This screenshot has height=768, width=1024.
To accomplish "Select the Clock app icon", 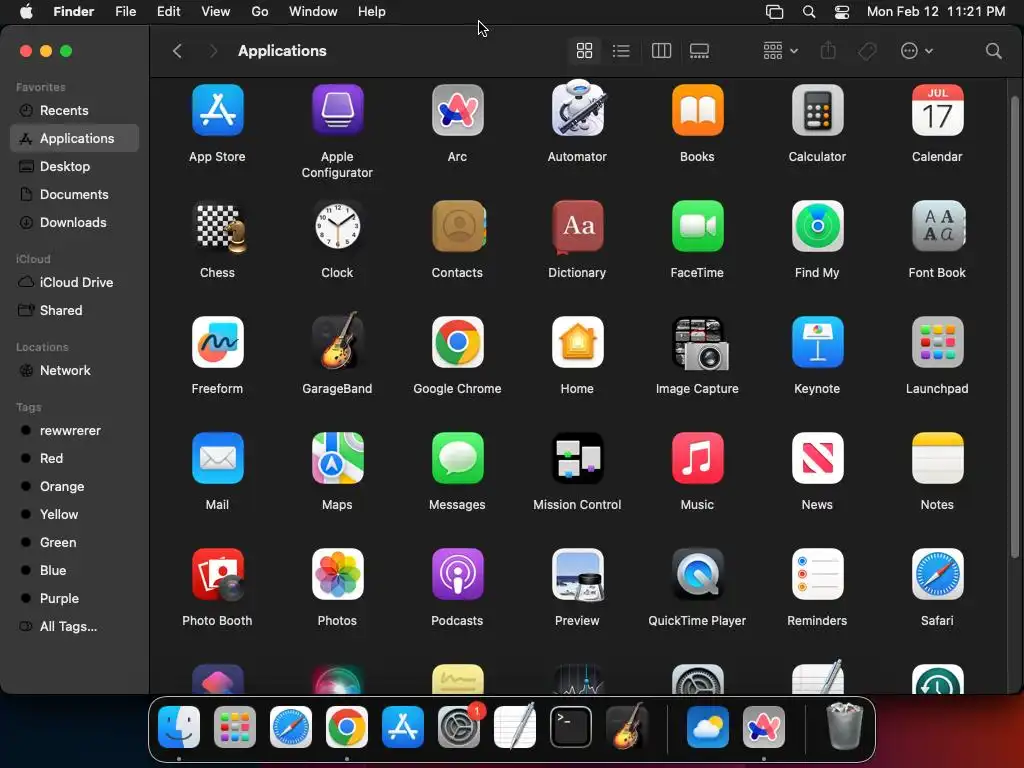I will [x=337, y=226].
